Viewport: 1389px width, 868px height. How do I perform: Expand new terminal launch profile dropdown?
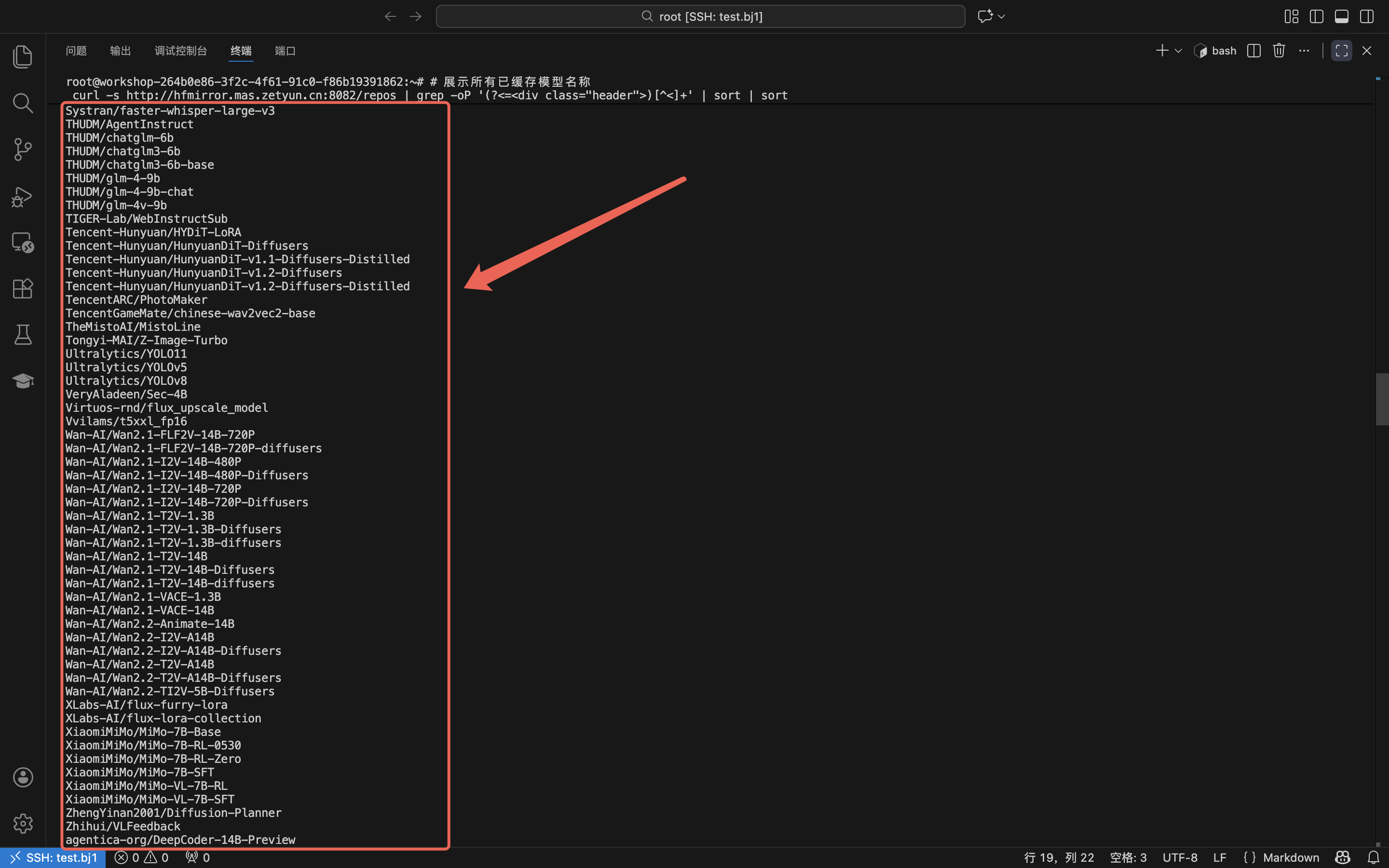pos(1178,51)
